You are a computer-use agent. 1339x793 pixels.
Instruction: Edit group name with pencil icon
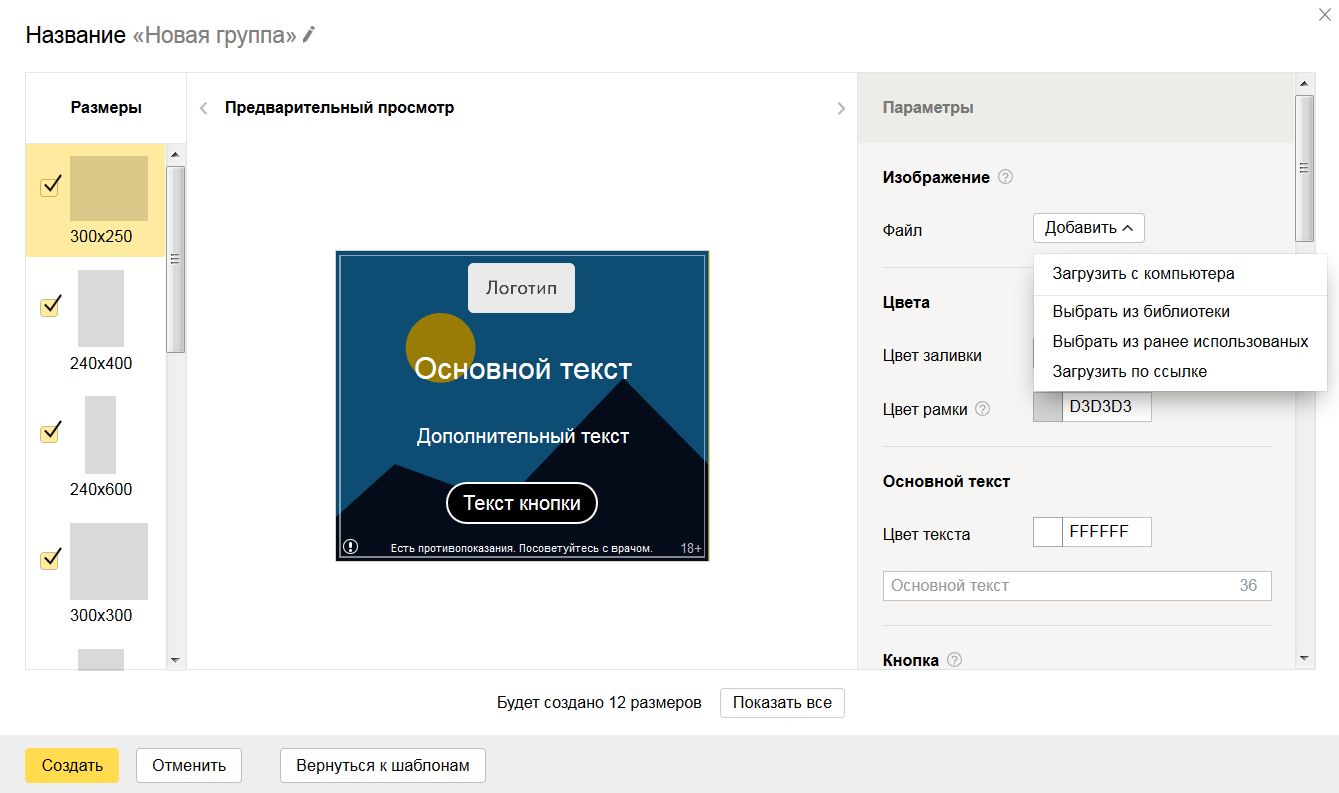(309, 35)
